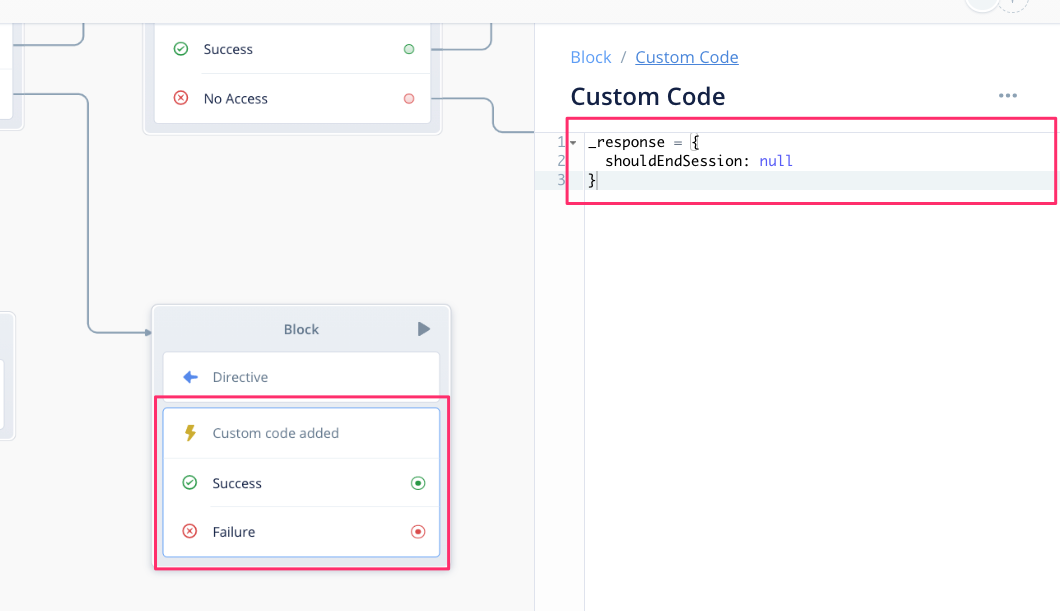Select the Directive step in Block

[x=300, y=377]
